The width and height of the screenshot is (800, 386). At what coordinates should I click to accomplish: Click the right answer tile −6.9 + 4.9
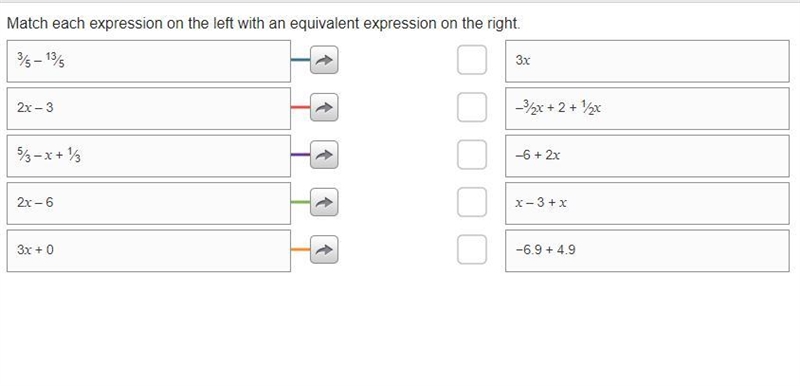click(x=647, y=251)
